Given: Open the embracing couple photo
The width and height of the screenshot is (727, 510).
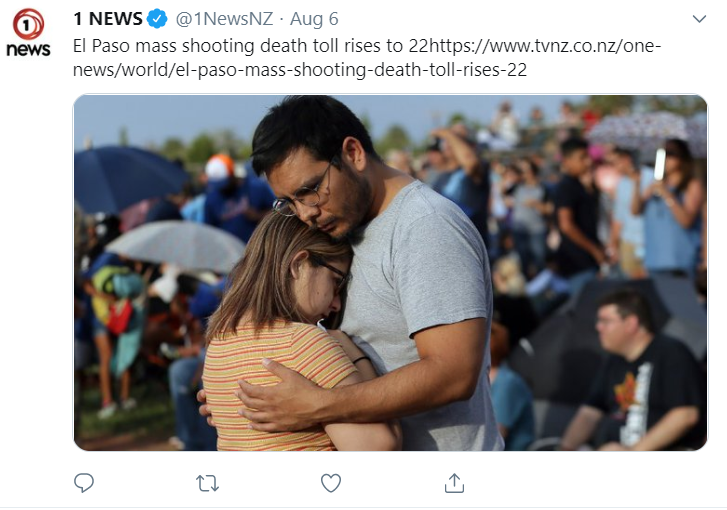Looking at the screenshot, I should (390, 273).
